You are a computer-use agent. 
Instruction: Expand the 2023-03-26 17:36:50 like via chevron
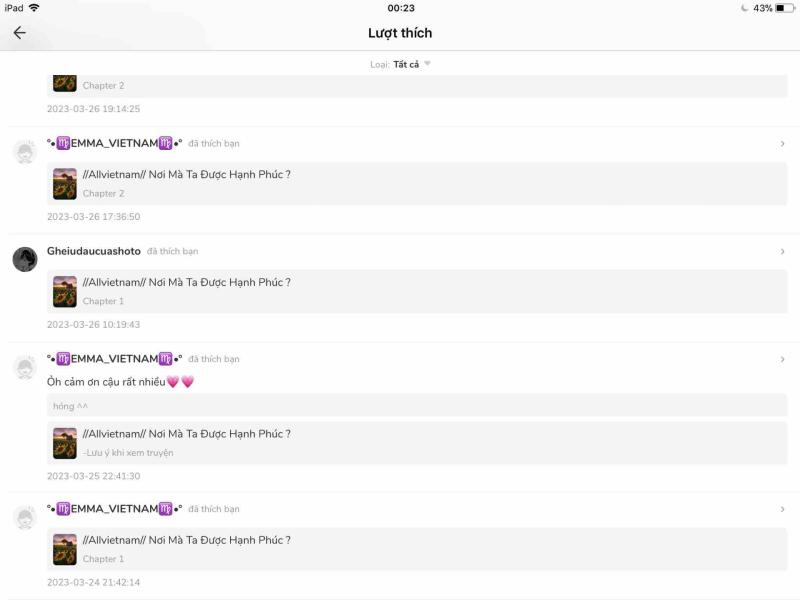pos(782,144)
